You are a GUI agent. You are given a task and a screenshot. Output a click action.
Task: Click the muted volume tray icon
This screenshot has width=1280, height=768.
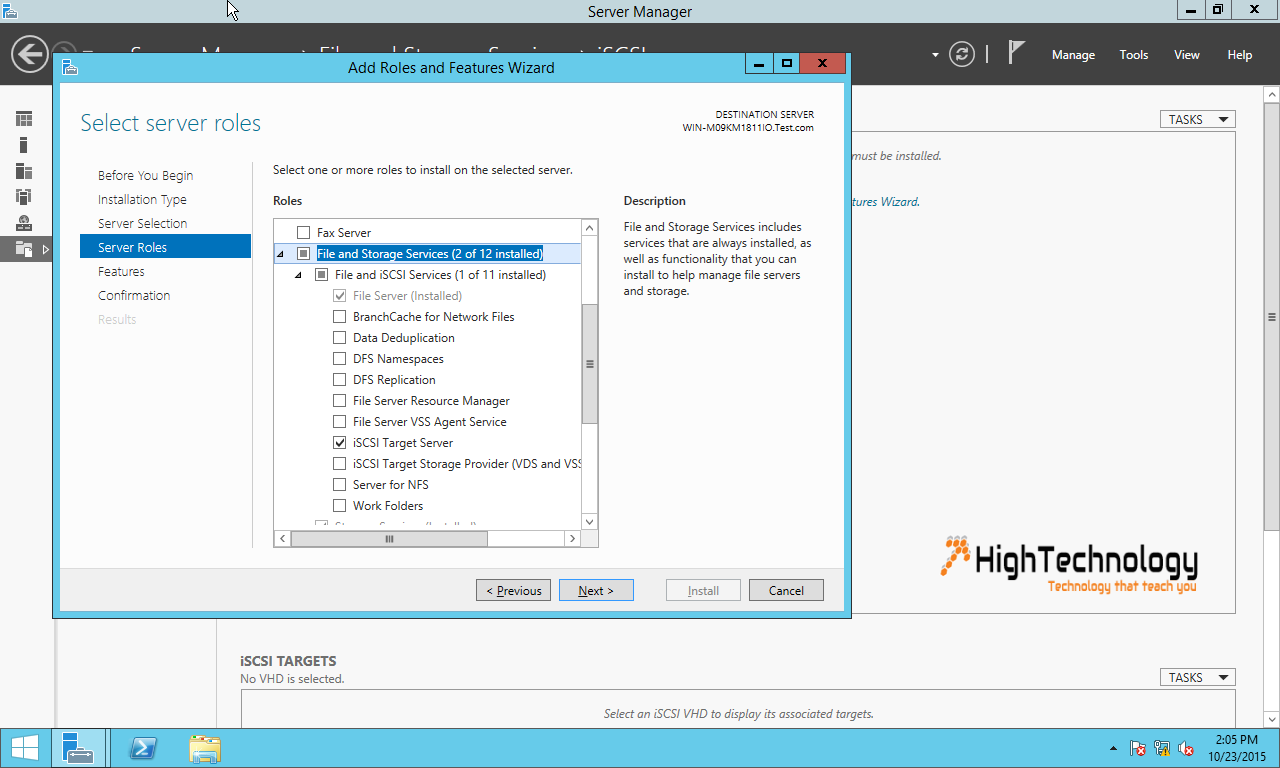pos(1186,748)
